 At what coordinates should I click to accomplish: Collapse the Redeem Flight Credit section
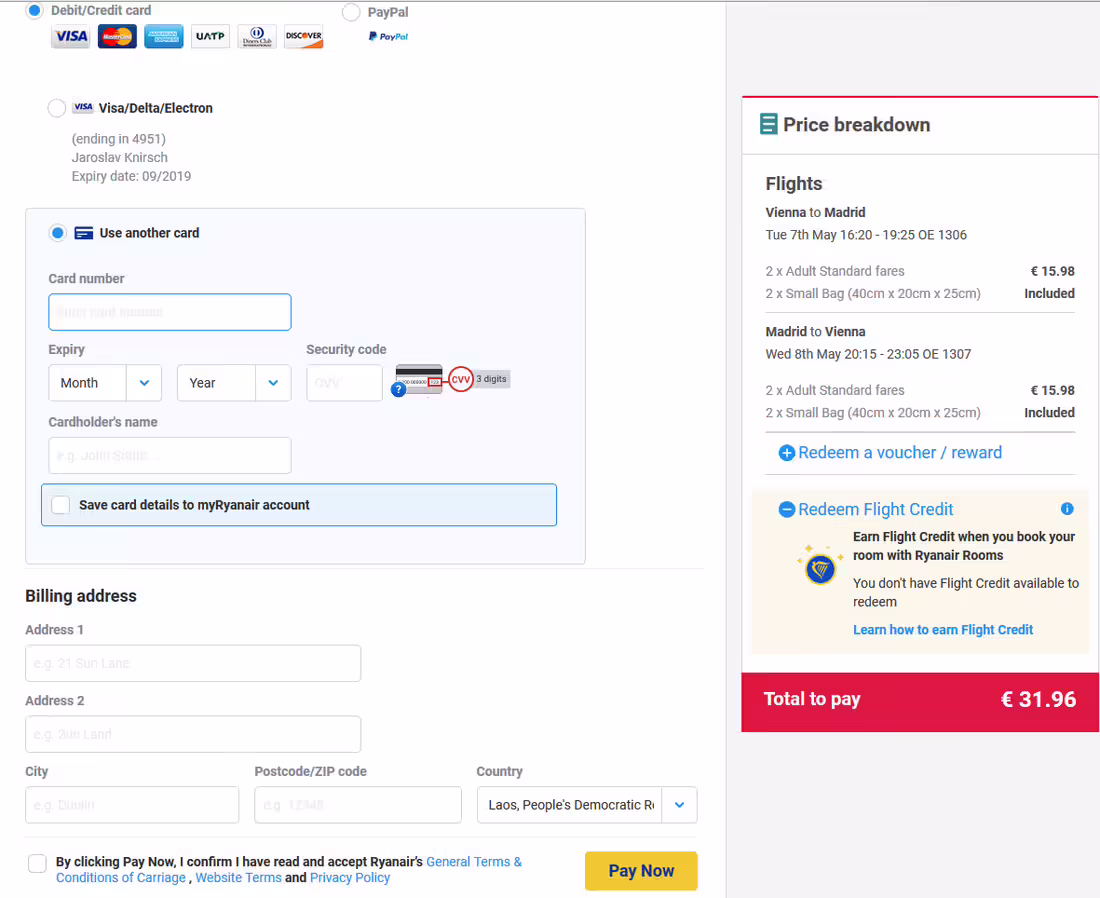click(x=866, y=509)
